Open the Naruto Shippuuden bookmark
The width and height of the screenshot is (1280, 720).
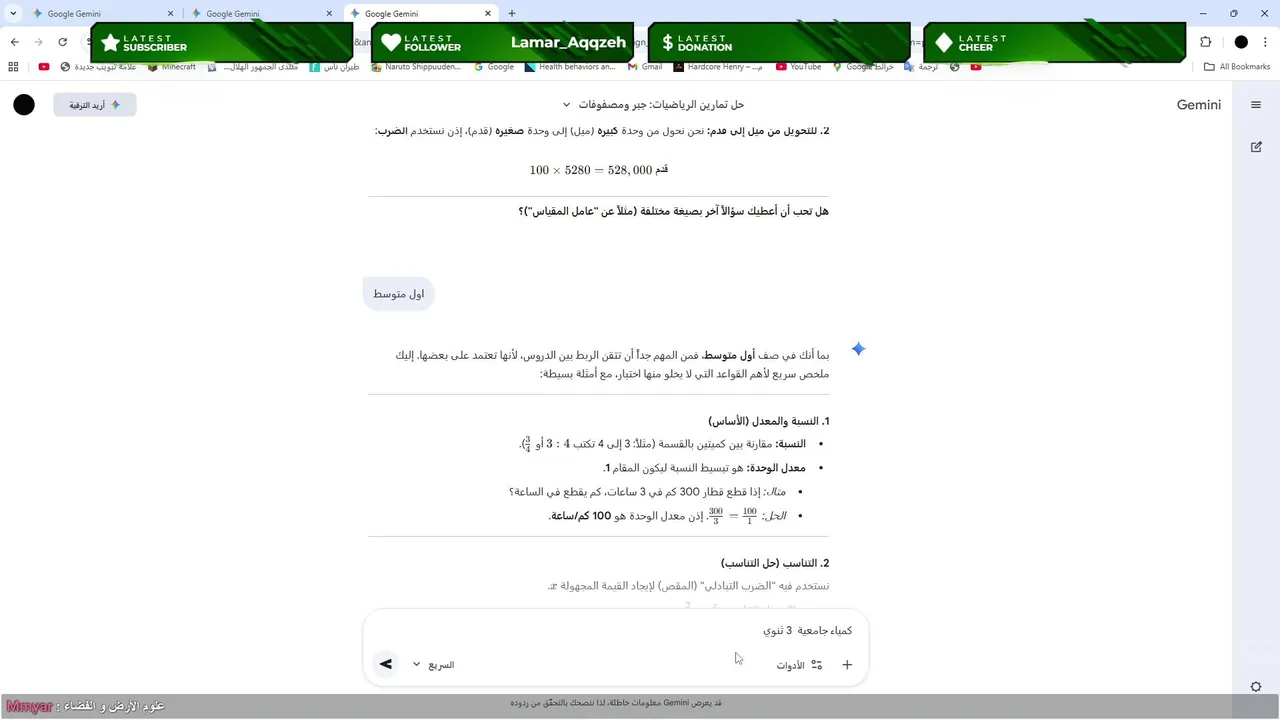coord(416,67)
